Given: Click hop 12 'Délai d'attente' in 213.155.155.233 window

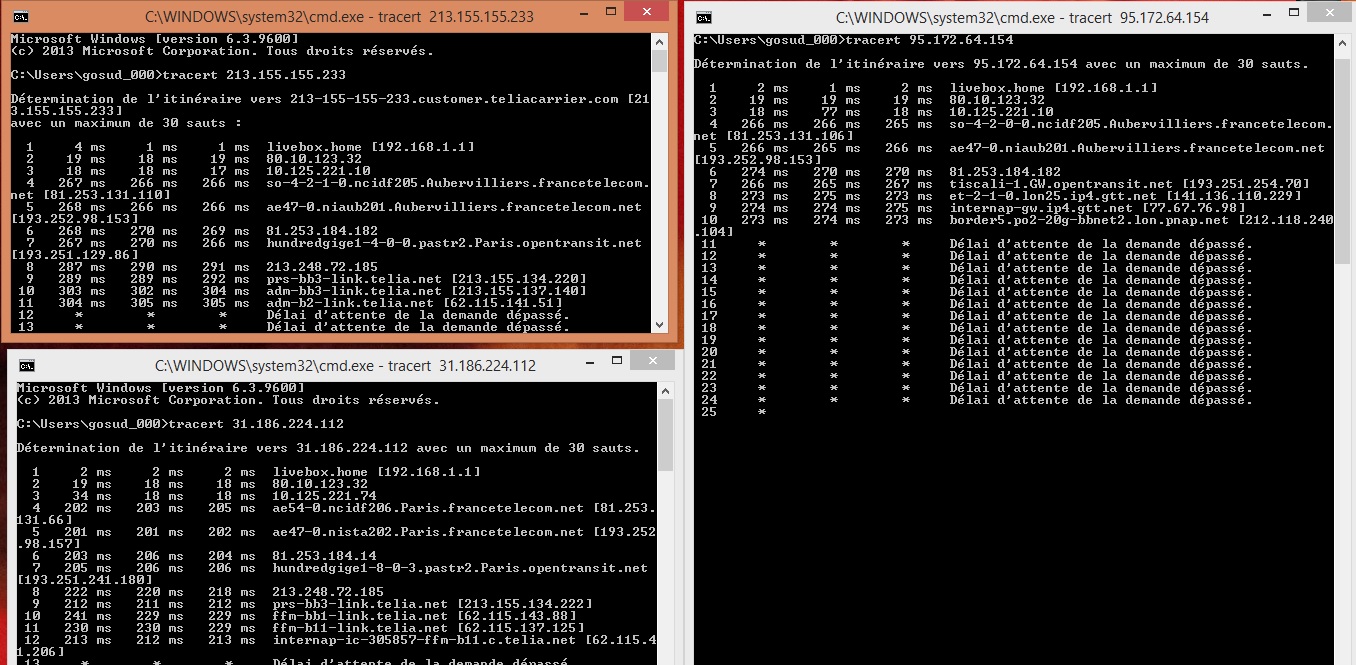Looking at the screenshot, I should [418, 315].
